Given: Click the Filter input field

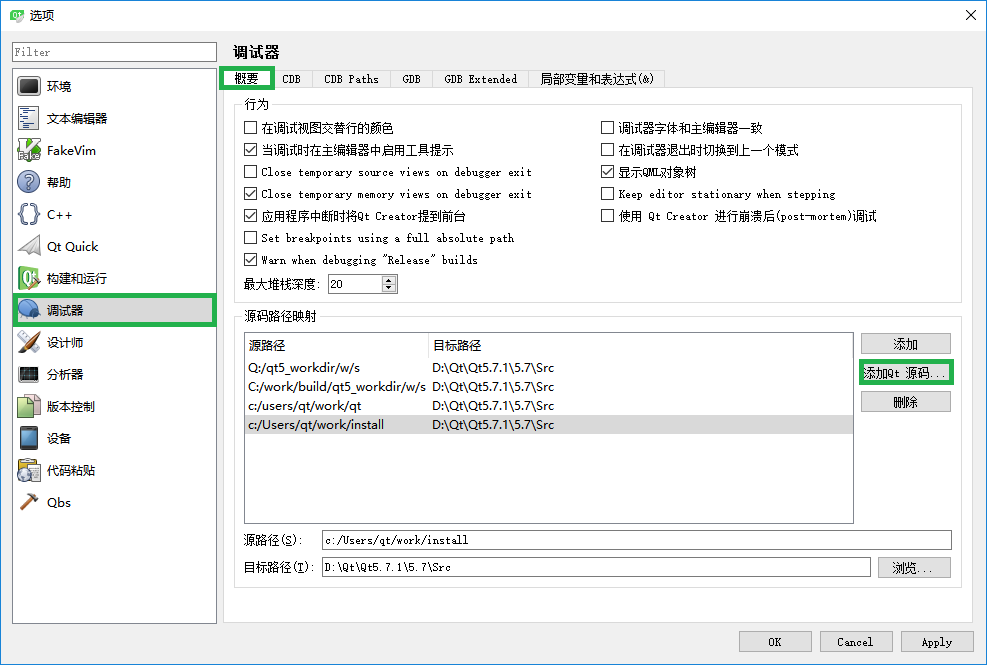Looking at the screenshot, I should point(113,51).
